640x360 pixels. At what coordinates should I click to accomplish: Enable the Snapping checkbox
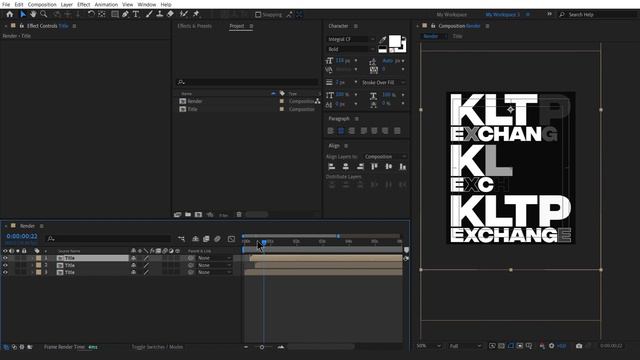pyautogui.click(x=258, y=15)
